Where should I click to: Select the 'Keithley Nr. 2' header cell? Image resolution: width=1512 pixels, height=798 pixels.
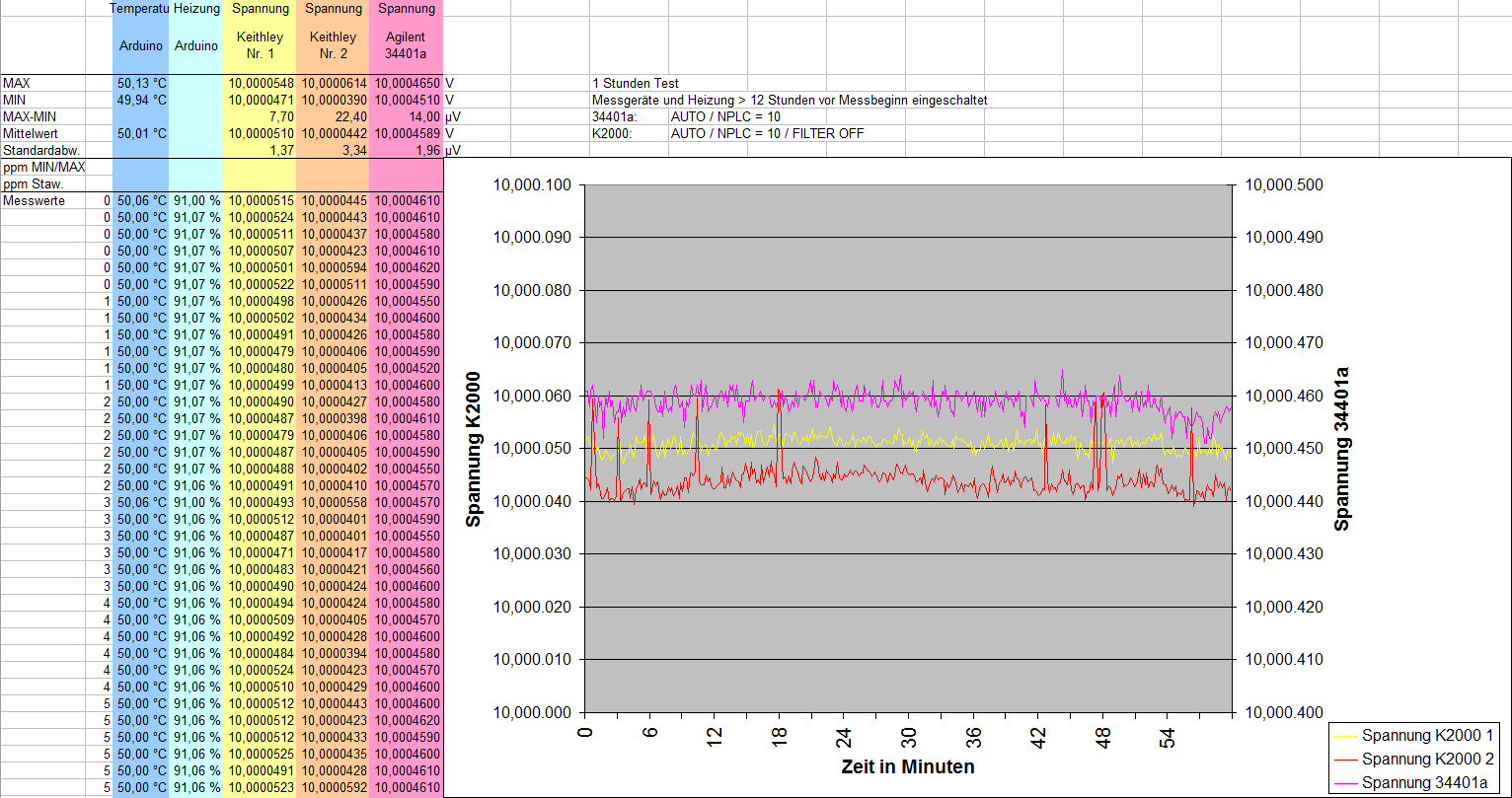(333, 44)
